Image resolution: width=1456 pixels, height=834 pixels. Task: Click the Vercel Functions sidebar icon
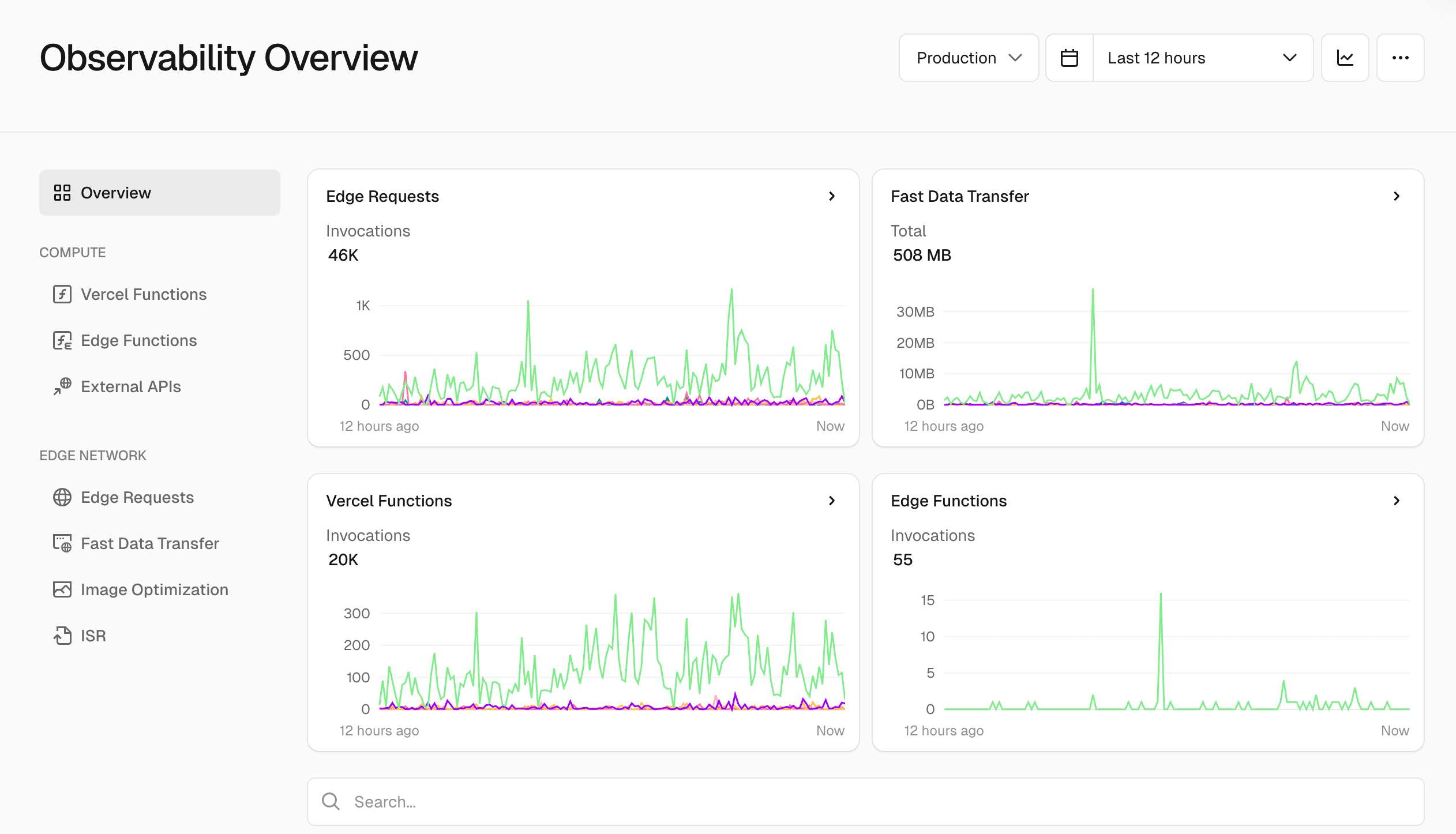point(62,294)
